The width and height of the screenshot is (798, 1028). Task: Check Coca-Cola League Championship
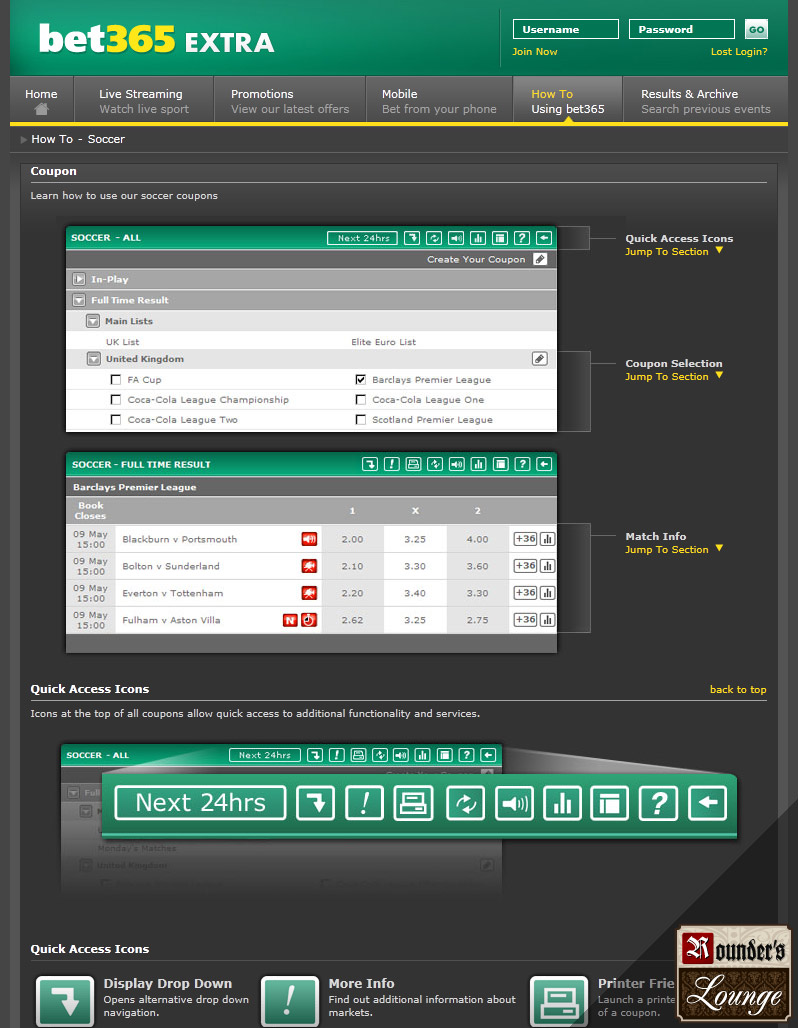(116, 399)
